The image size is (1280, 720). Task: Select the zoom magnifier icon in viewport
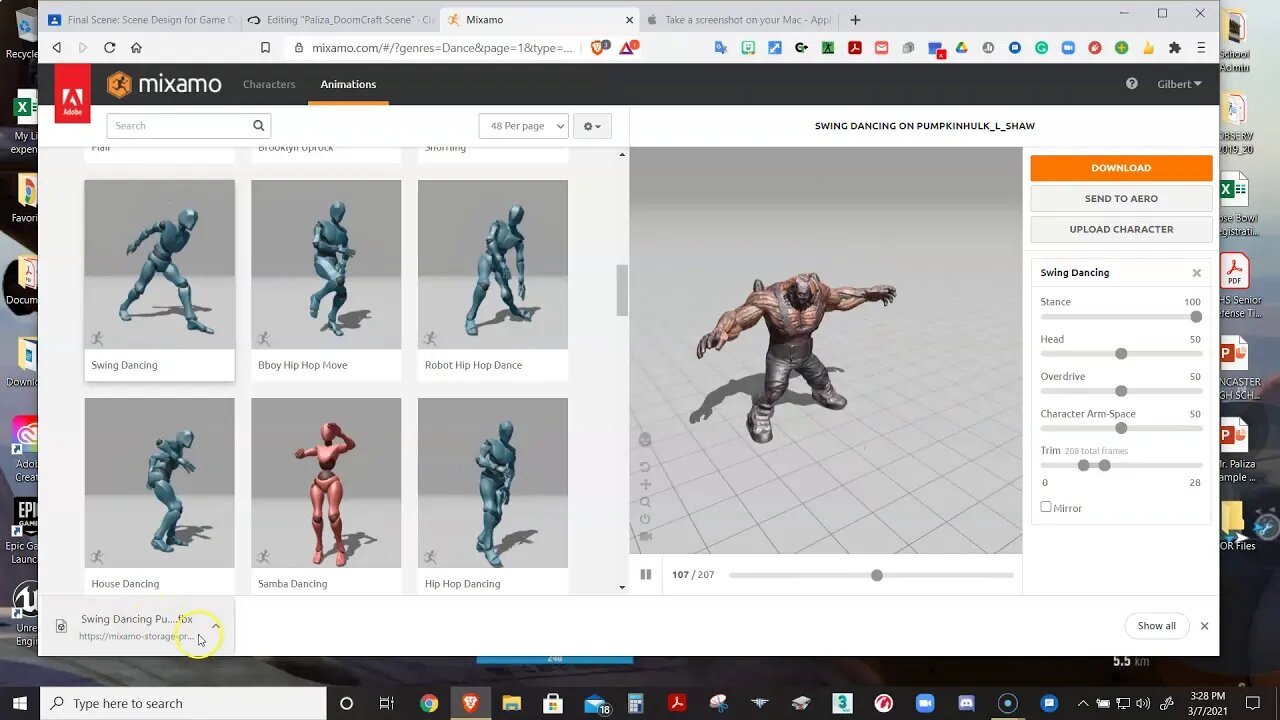pos(645,502)
